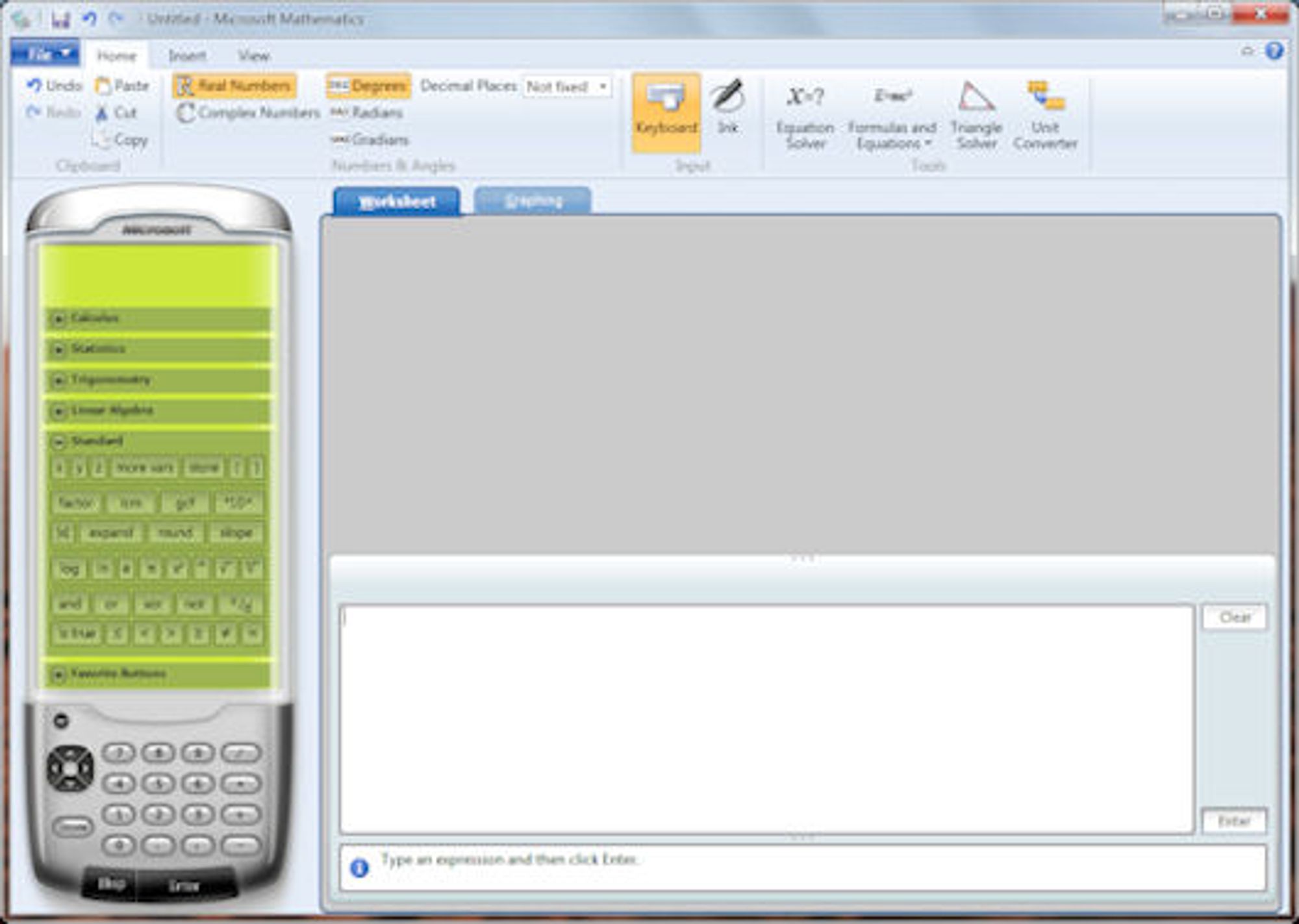Screen dimensions: 1299x924
Task: Select Keyboard input mode
Action: [666, 113]
